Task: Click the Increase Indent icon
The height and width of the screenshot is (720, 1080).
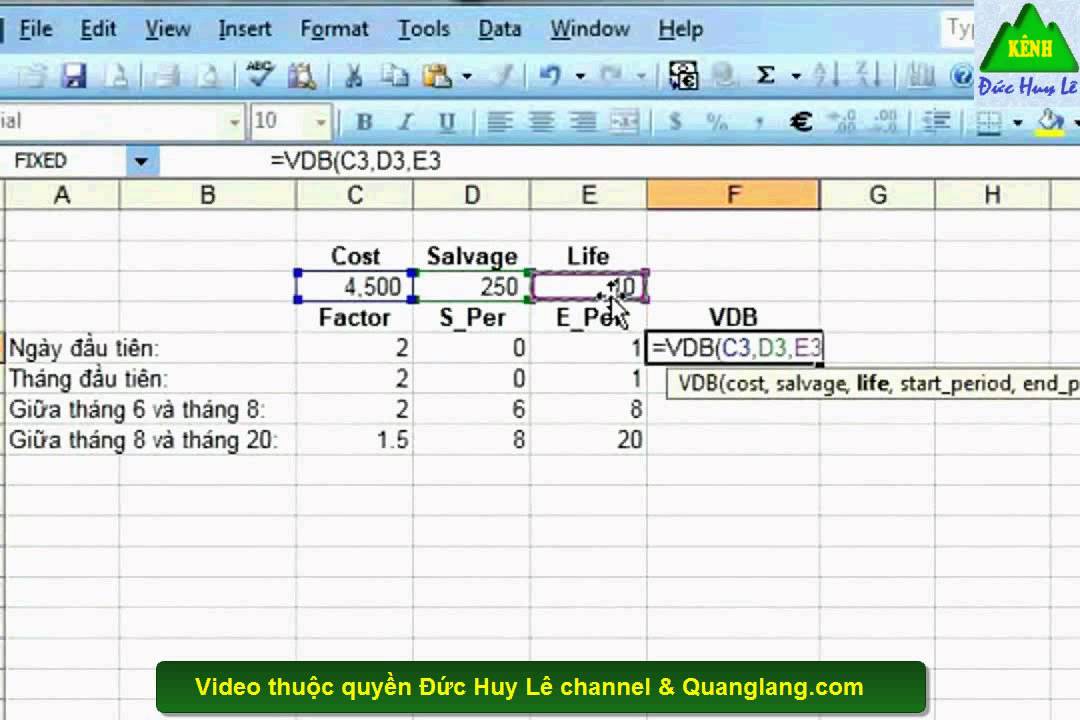Action: [936, 122]
